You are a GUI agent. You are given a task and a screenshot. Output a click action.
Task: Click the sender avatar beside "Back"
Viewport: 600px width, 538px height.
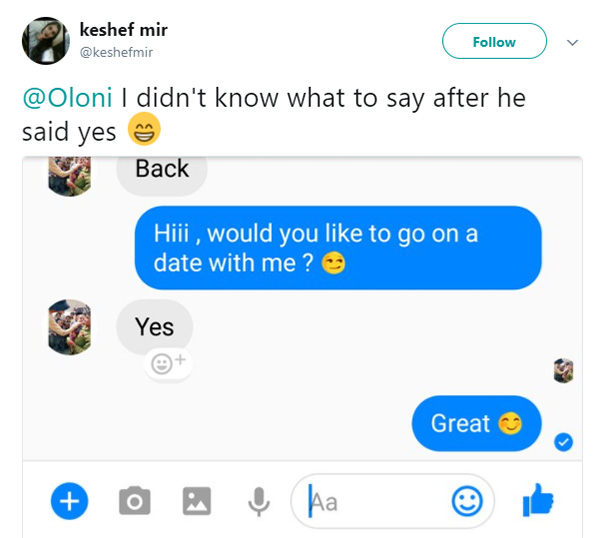coord(70,176)
